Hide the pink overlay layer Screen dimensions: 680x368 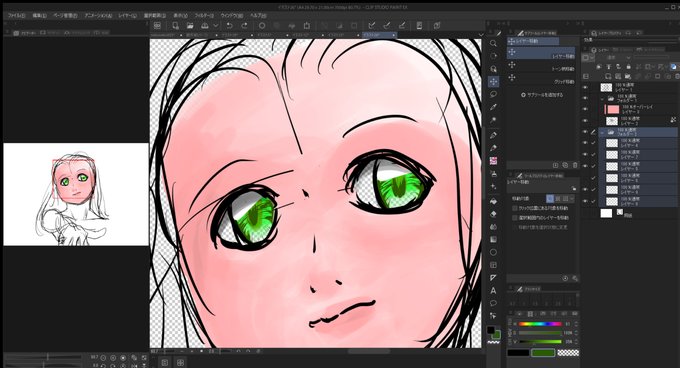click(x=585, y=109)
